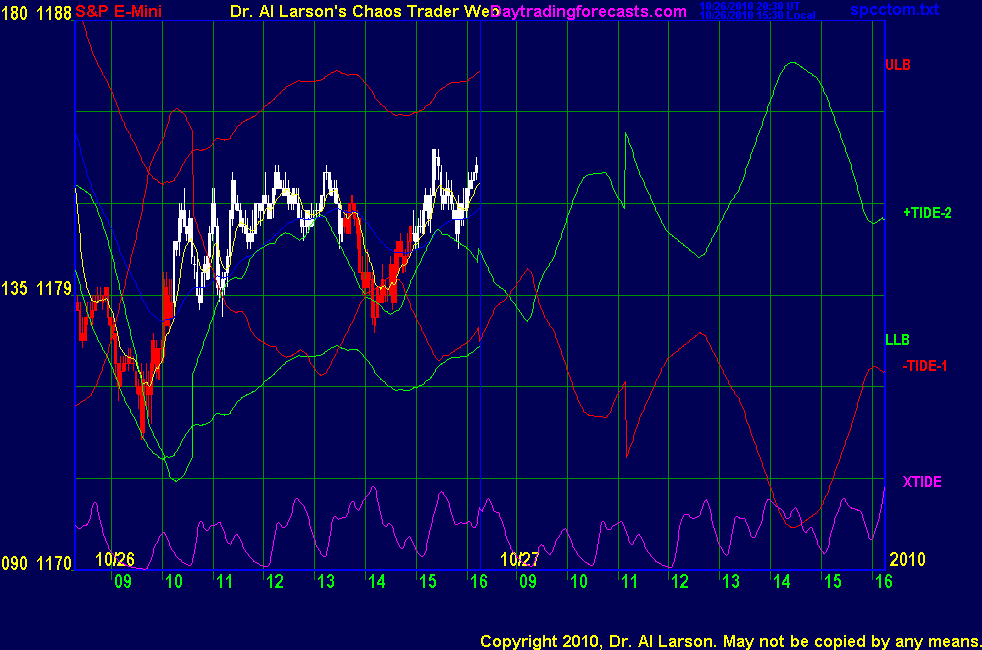Click hour label 13 of the 10/27 session
The width and height of the screenshot is (982, 650).
click(x=731, y=582)
